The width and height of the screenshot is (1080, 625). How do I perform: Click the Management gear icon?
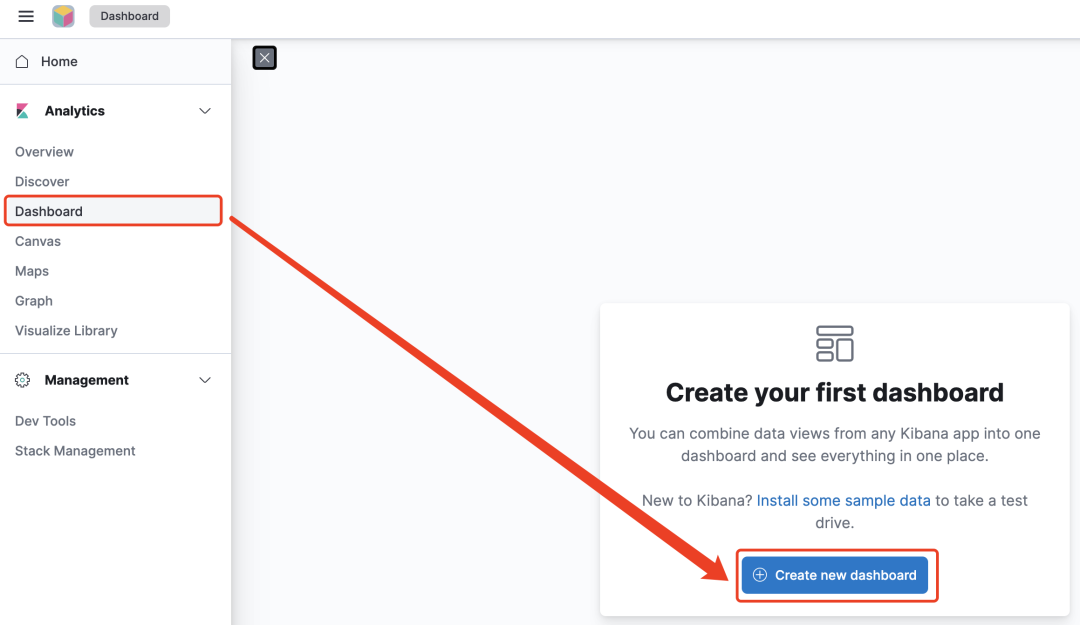(22, 380)
